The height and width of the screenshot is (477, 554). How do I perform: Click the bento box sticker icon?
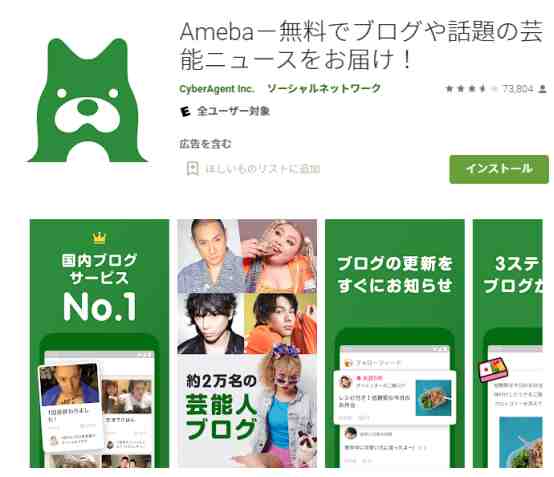tap(494, 370)
